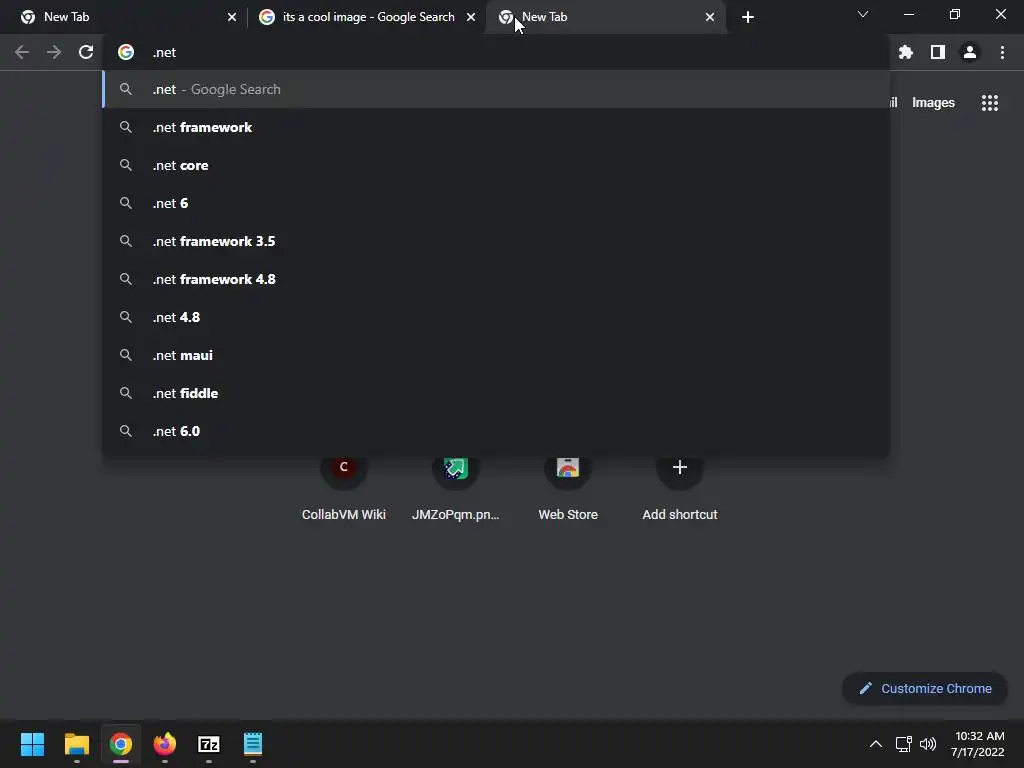1024x768 pixels.
Task: Open Firefox from the taskbar
Action: coord(165,744)
